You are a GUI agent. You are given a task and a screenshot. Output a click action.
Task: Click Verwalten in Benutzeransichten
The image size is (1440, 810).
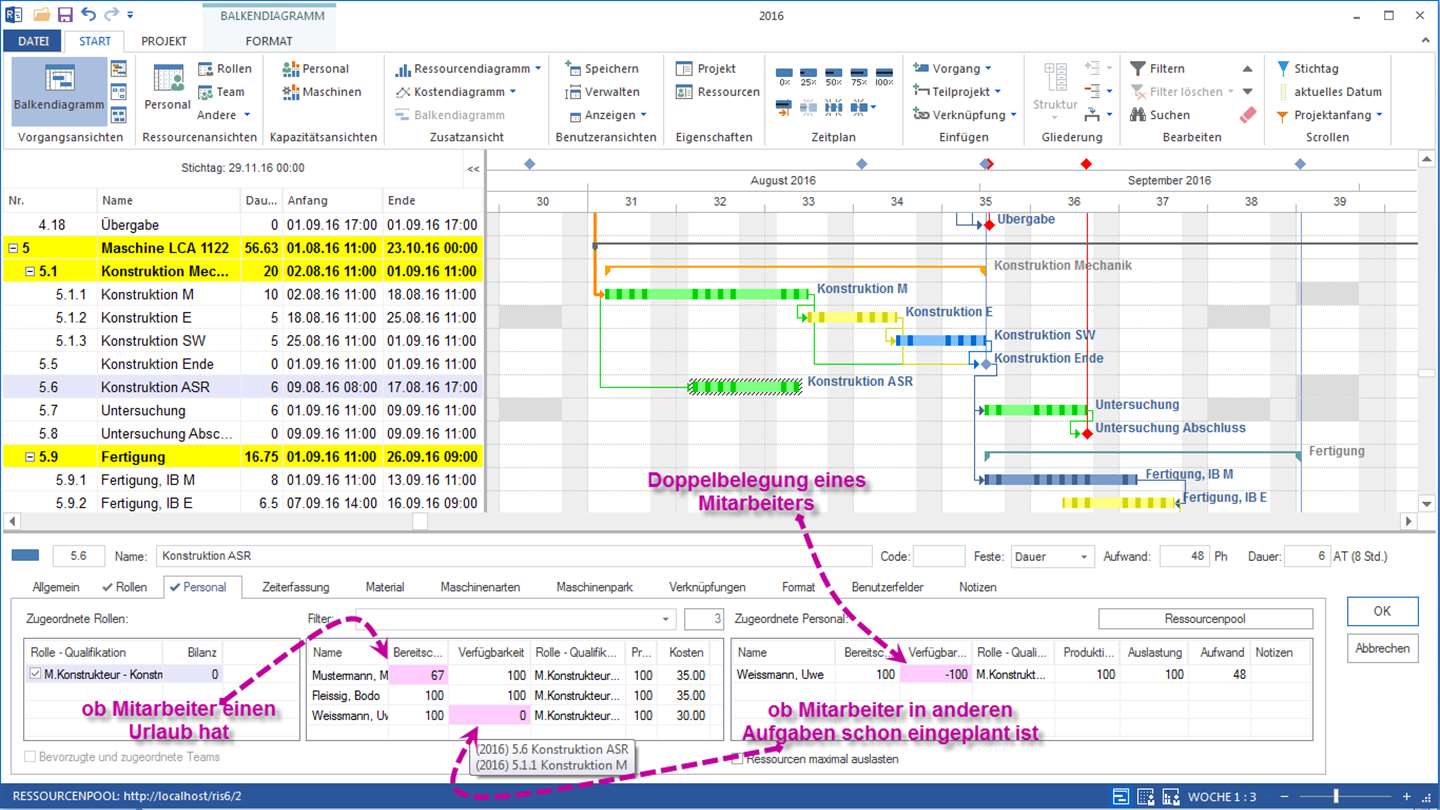[602, 91]
